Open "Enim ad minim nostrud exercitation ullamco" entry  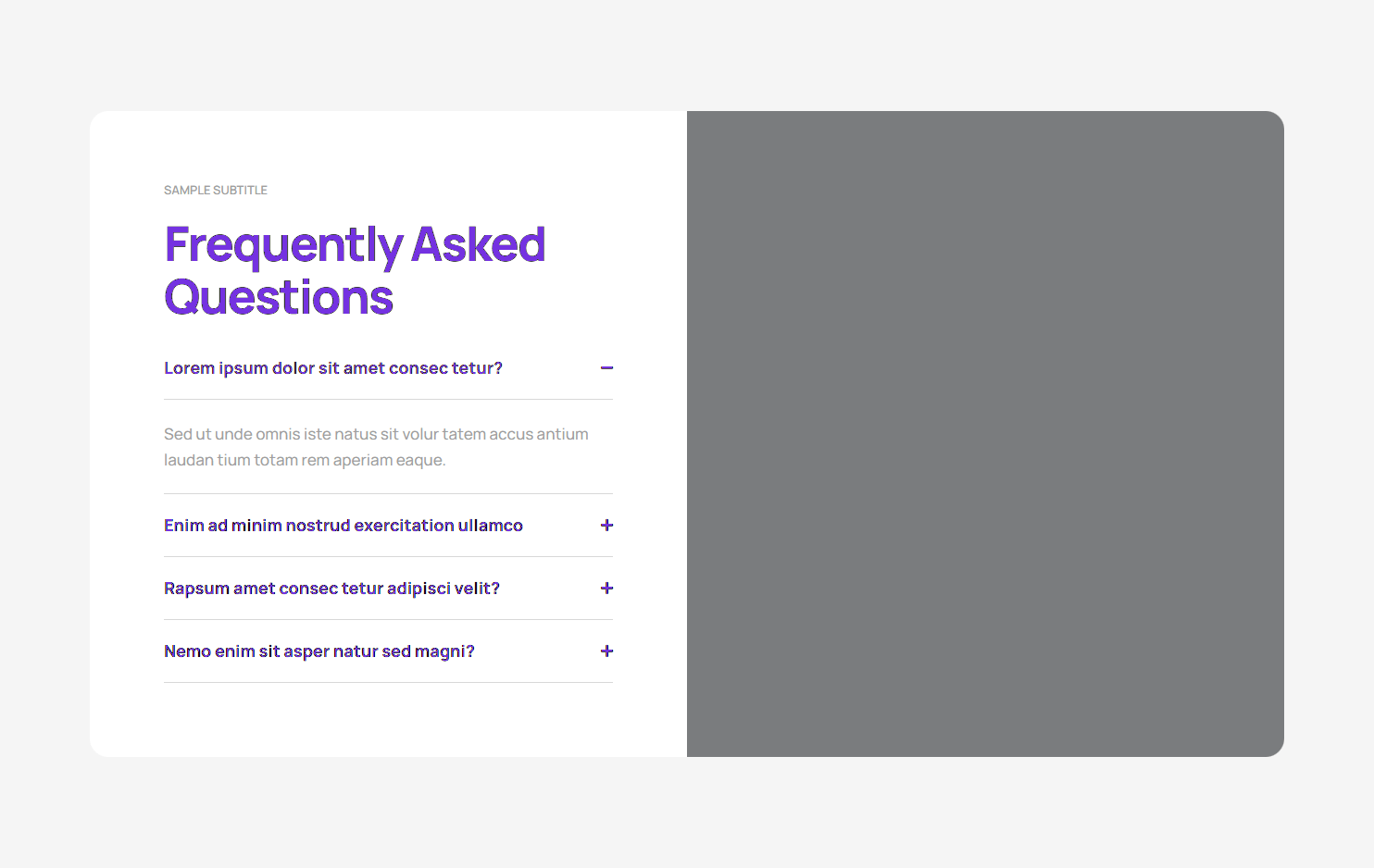(x=343, y=525)
